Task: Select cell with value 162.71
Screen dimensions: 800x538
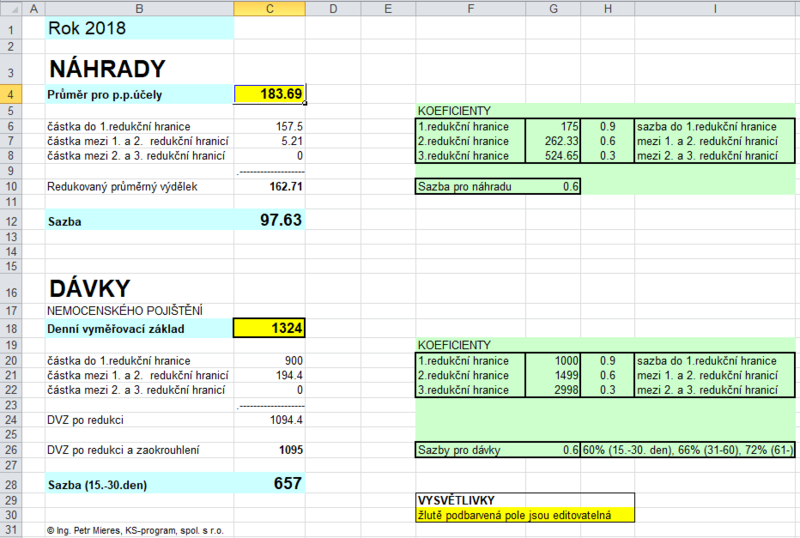Action: click(269, 186)
